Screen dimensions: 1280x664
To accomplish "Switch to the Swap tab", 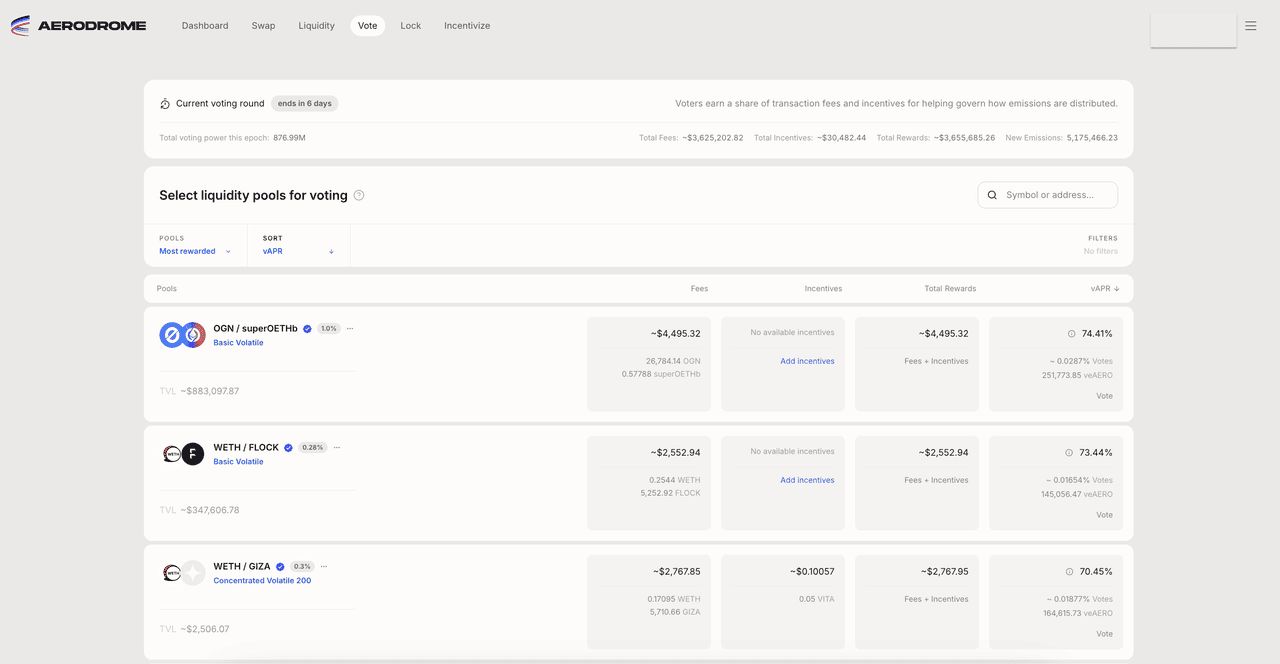I will pos(263,26).
